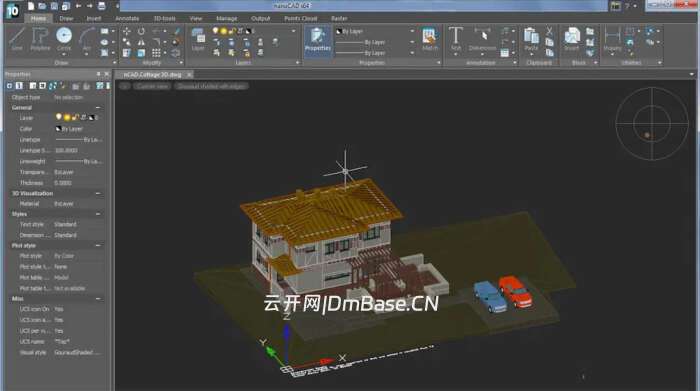The image size is (700, 391).
Task: Click the Thickness value field
Action: [79, 183]
